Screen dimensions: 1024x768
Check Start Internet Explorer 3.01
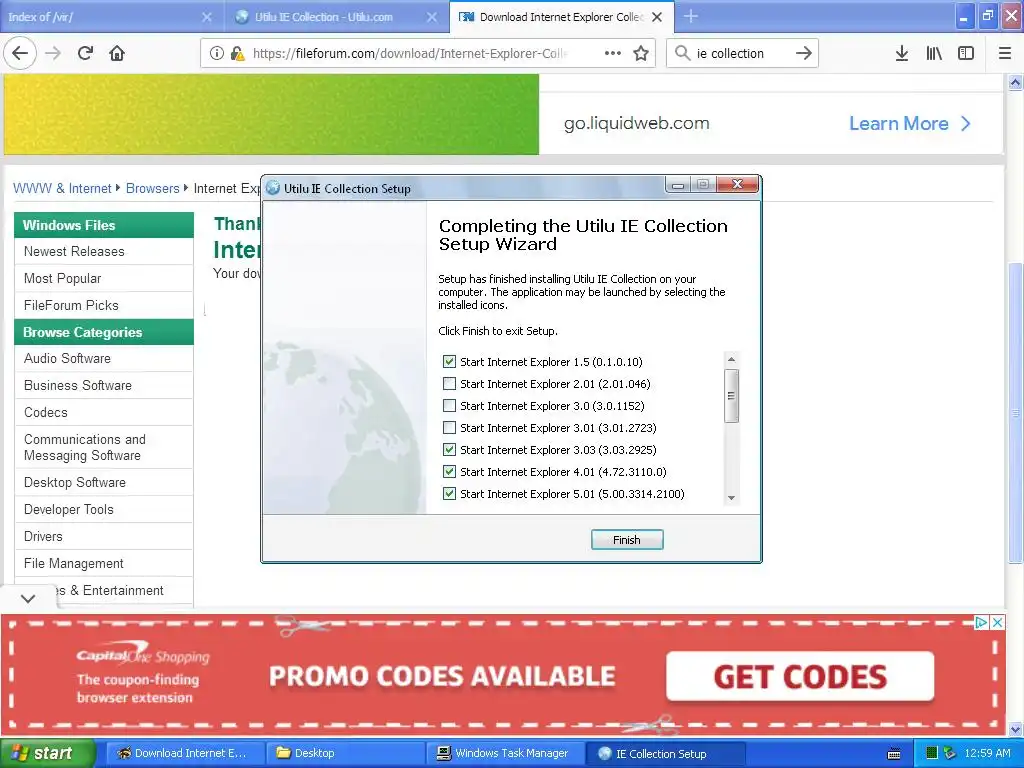pos(449,428)
